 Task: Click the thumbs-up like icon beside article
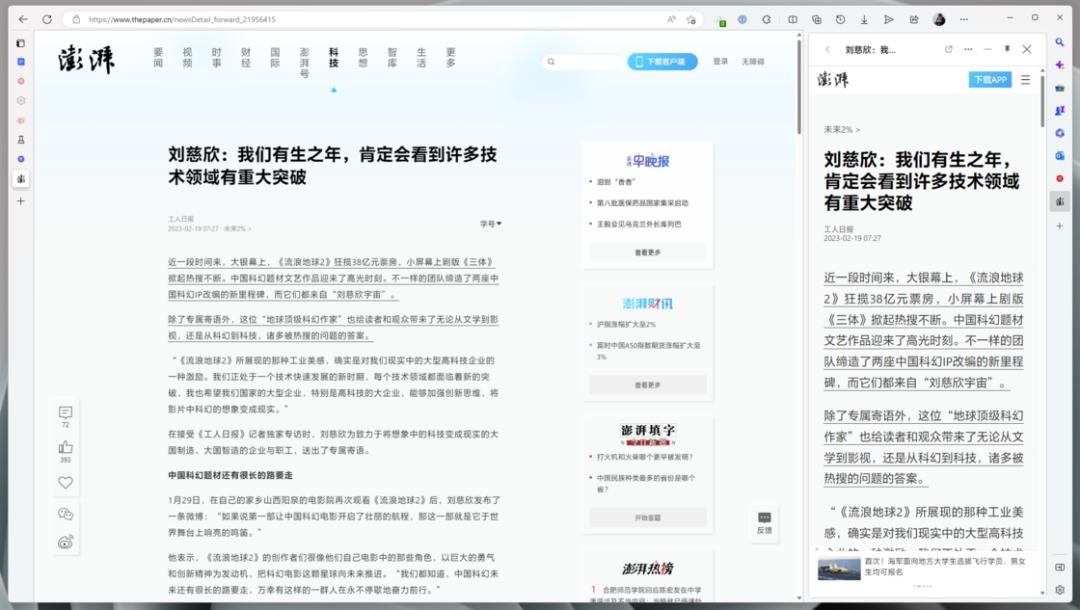click(66, 447)
